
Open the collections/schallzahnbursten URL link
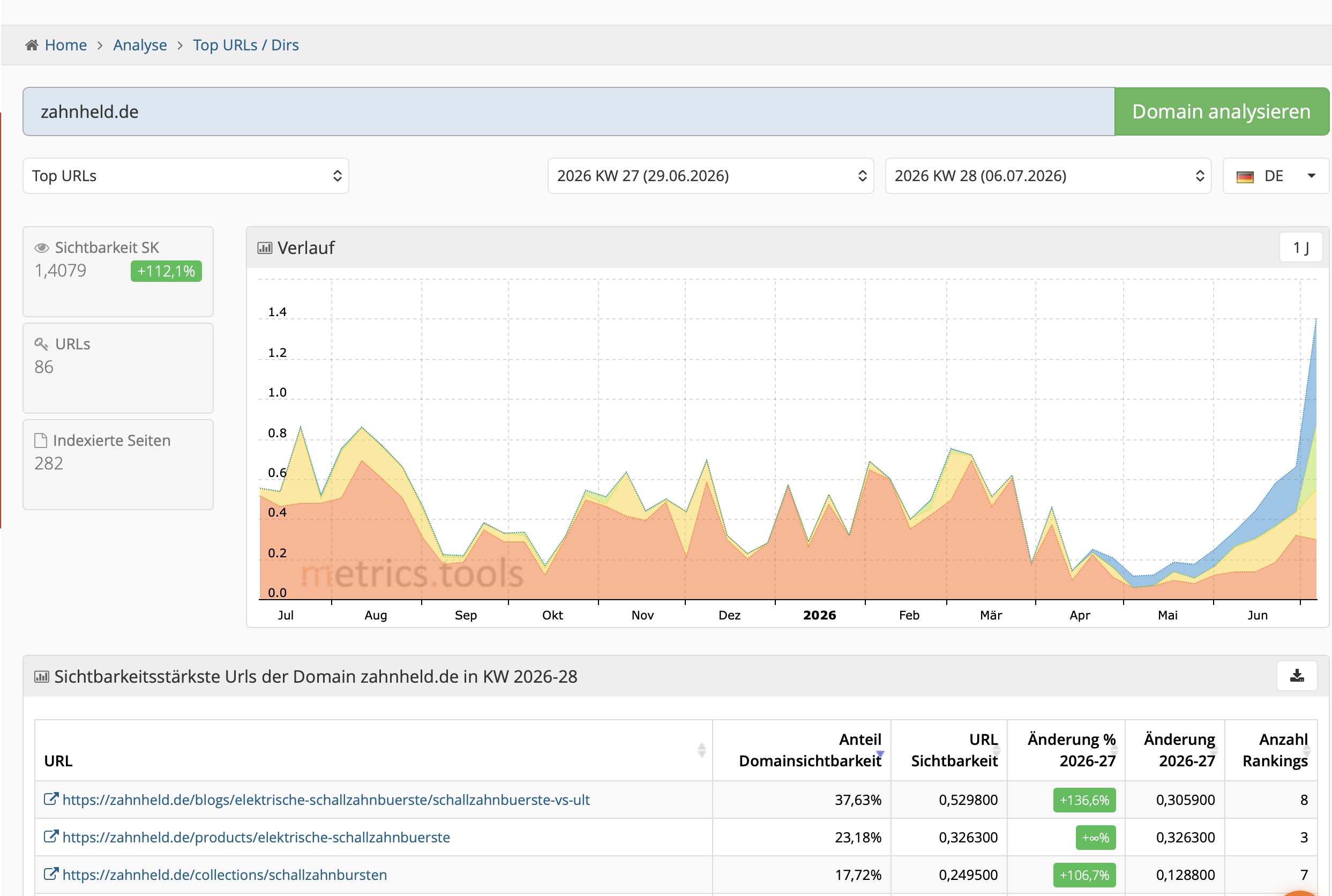[x=225, y=876]
